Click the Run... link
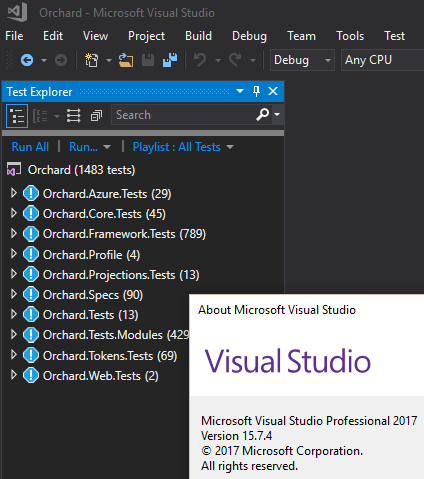This screenshot has height=479, width=424. [83, 147]
